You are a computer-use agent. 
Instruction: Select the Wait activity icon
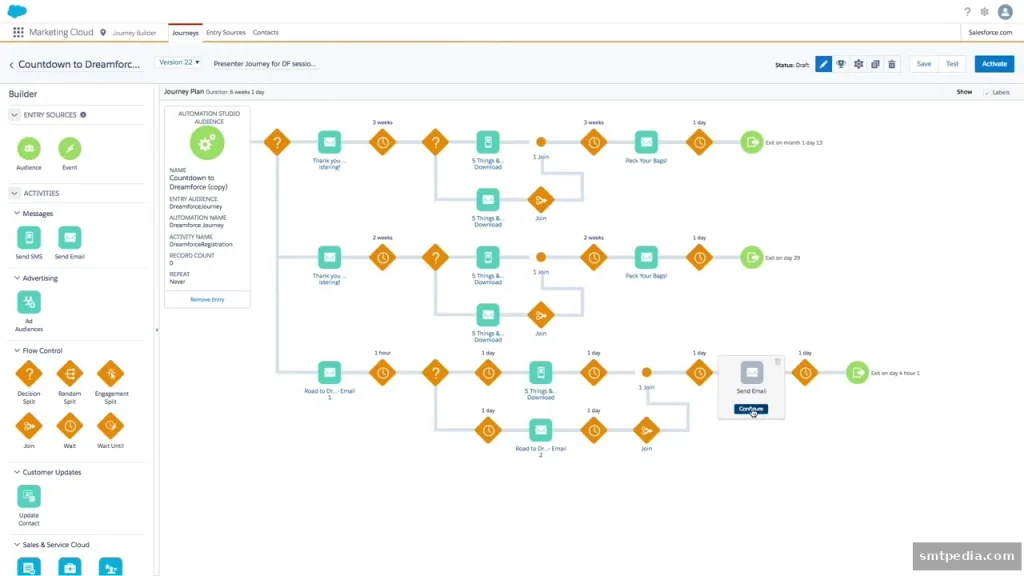(x=69, y=426)
